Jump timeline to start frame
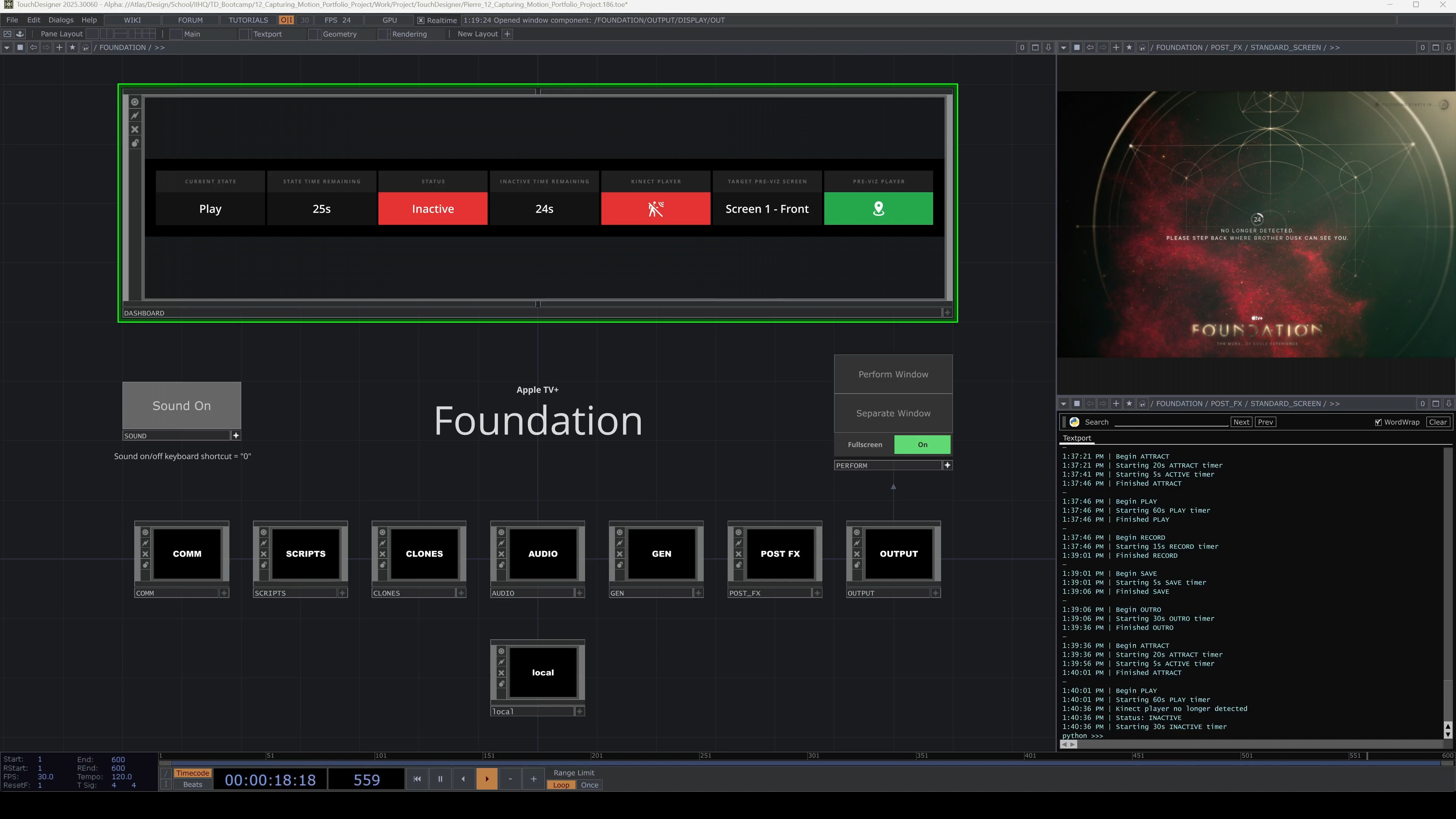The image size is (1456, 819). click(417, 779)
